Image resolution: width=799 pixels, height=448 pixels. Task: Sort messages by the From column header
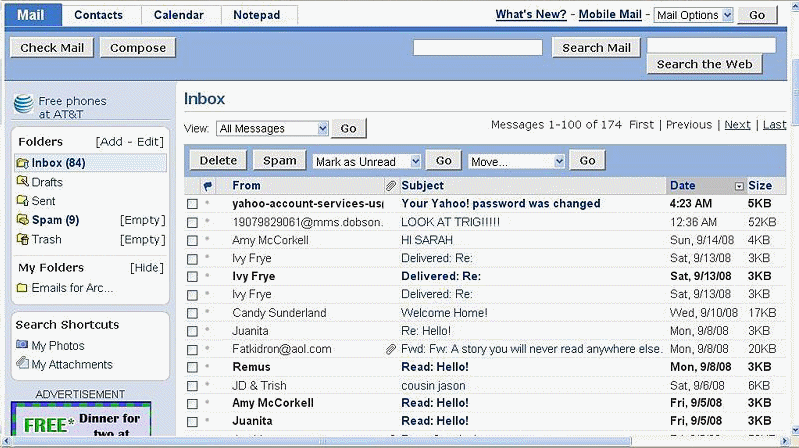[x=246, y=186]
